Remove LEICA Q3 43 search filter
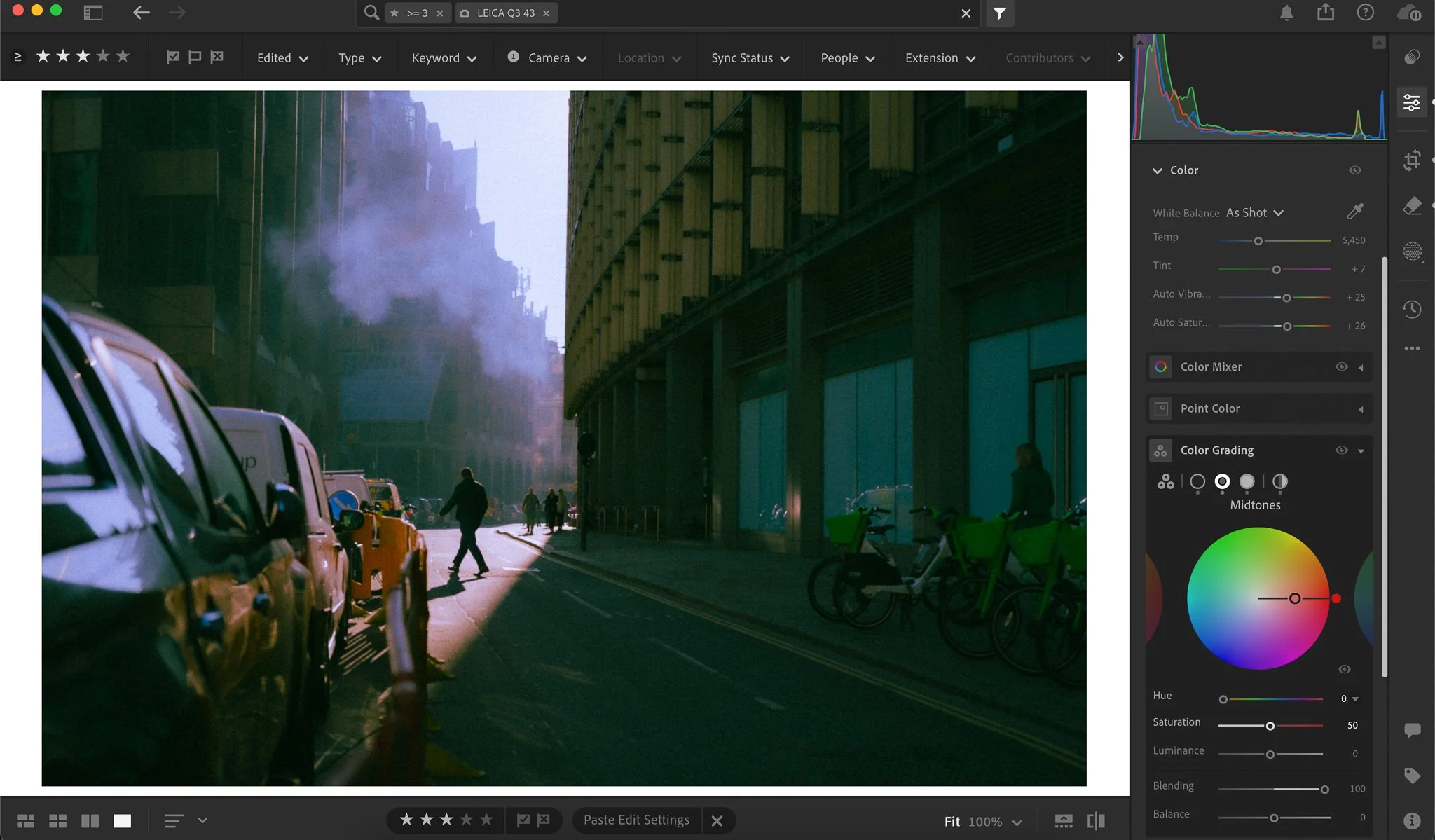Viewport: 1435px width, 840px height. [x=546, y=13]
